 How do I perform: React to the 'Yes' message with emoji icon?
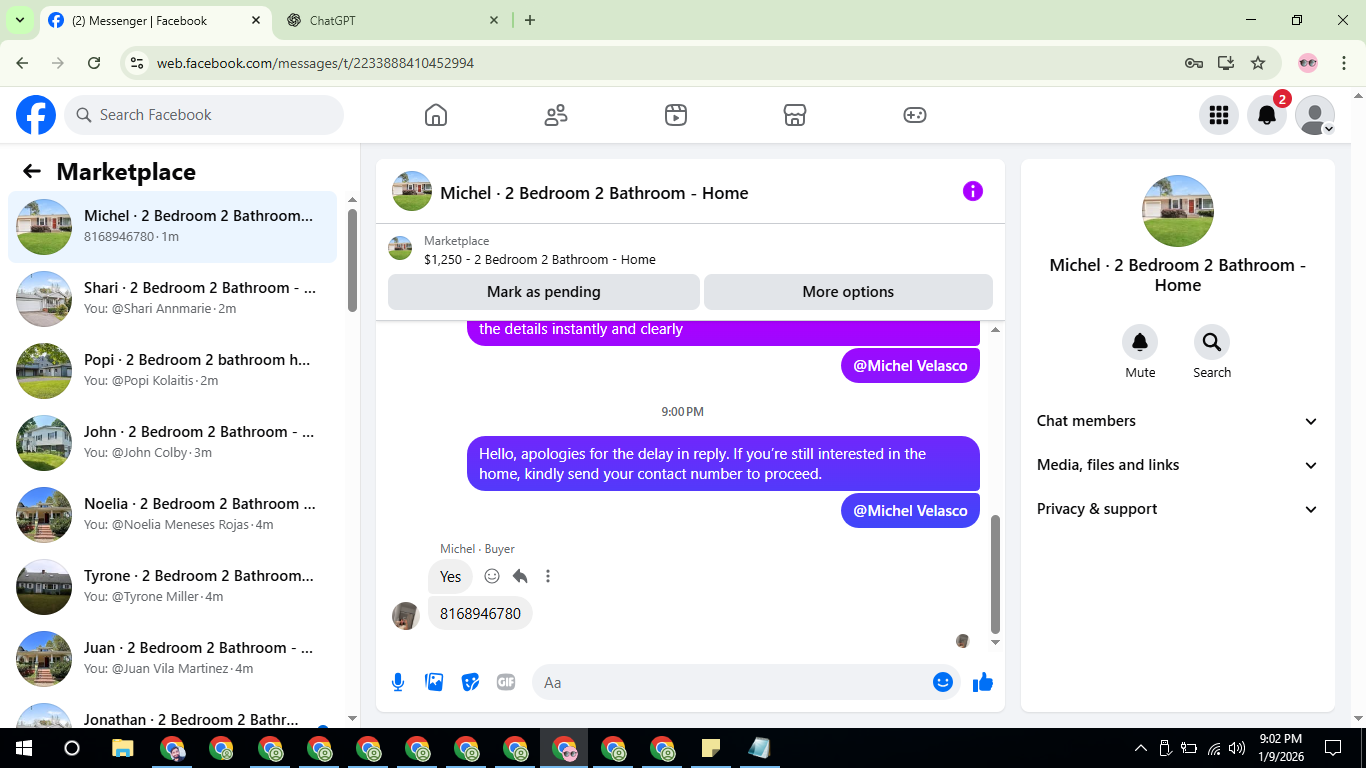point(492,576)
